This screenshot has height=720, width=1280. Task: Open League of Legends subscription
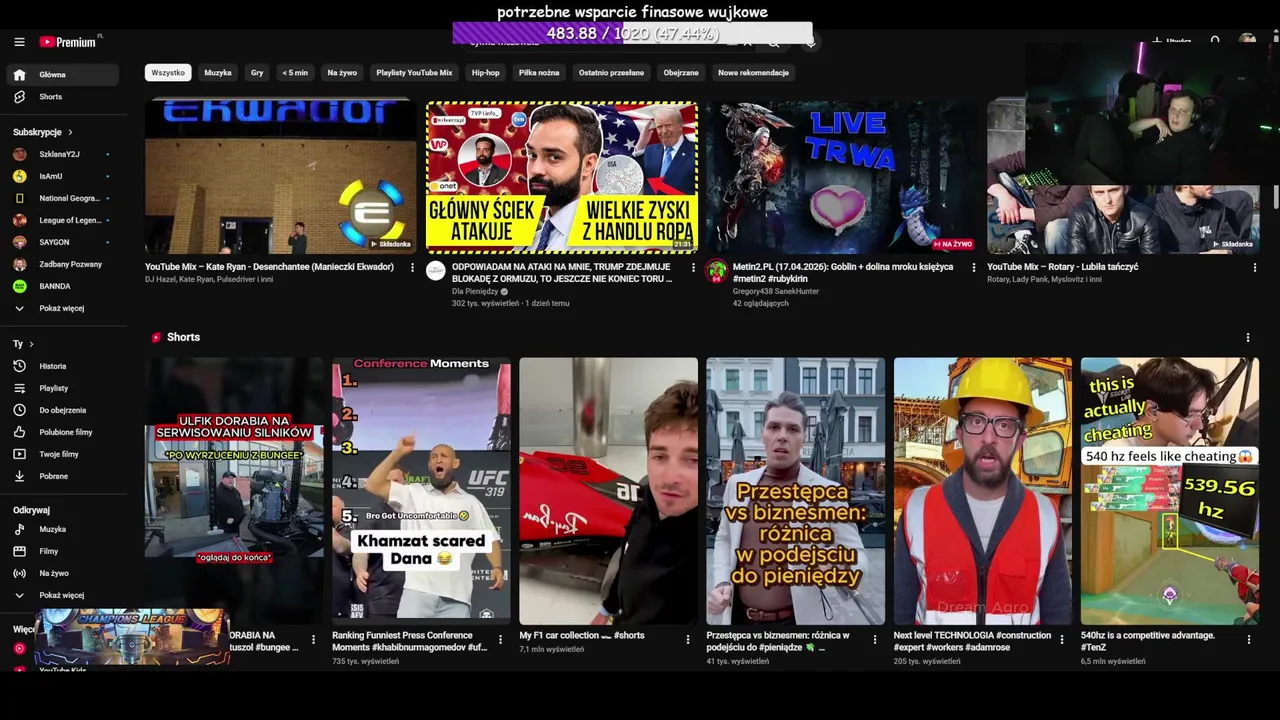tap(63, 220)
